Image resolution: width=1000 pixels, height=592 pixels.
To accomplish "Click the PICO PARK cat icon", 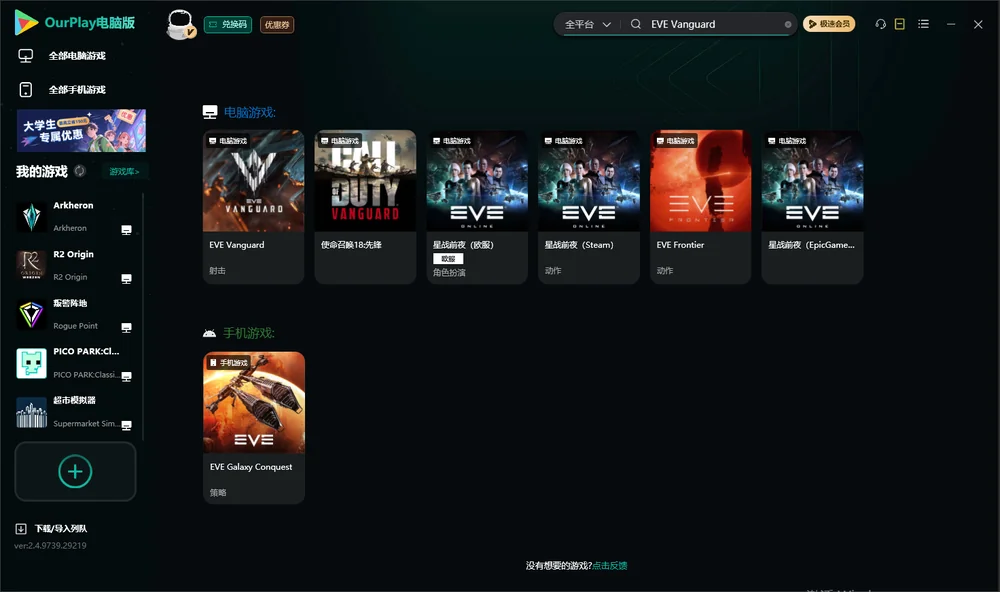I will (x=31, y=364).
